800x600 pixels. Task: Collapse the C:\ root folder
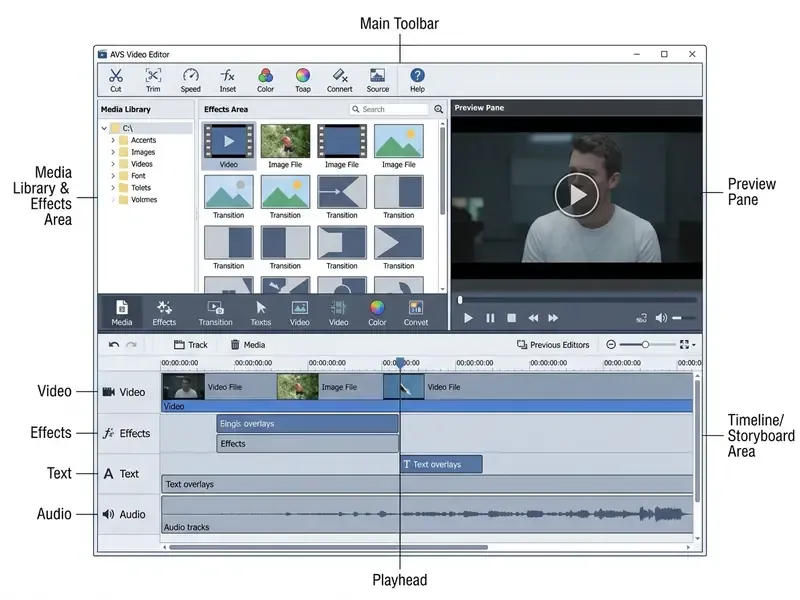[x=104, y=128]
